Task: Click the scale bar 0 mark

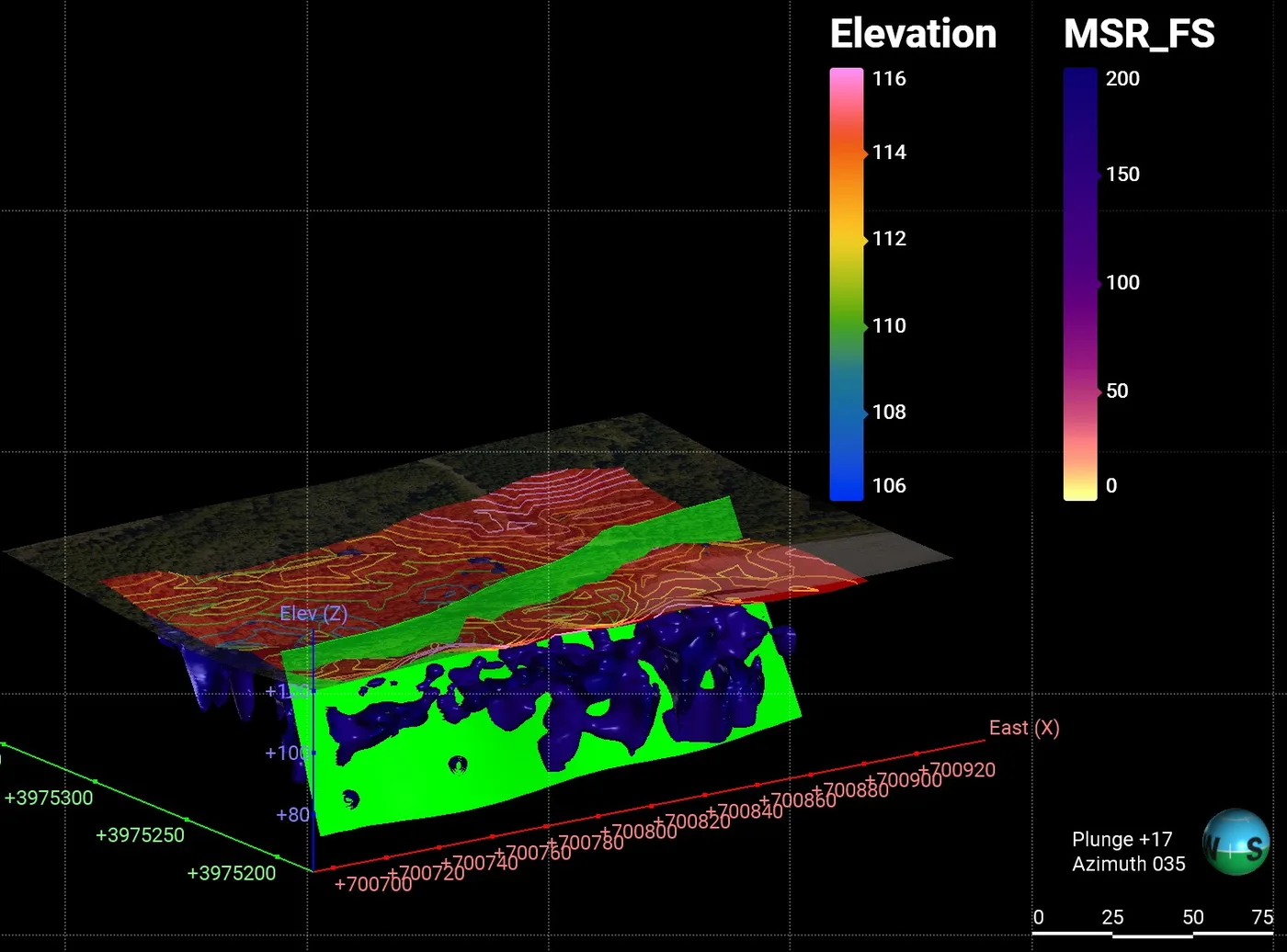Action: pos(1039,917)
